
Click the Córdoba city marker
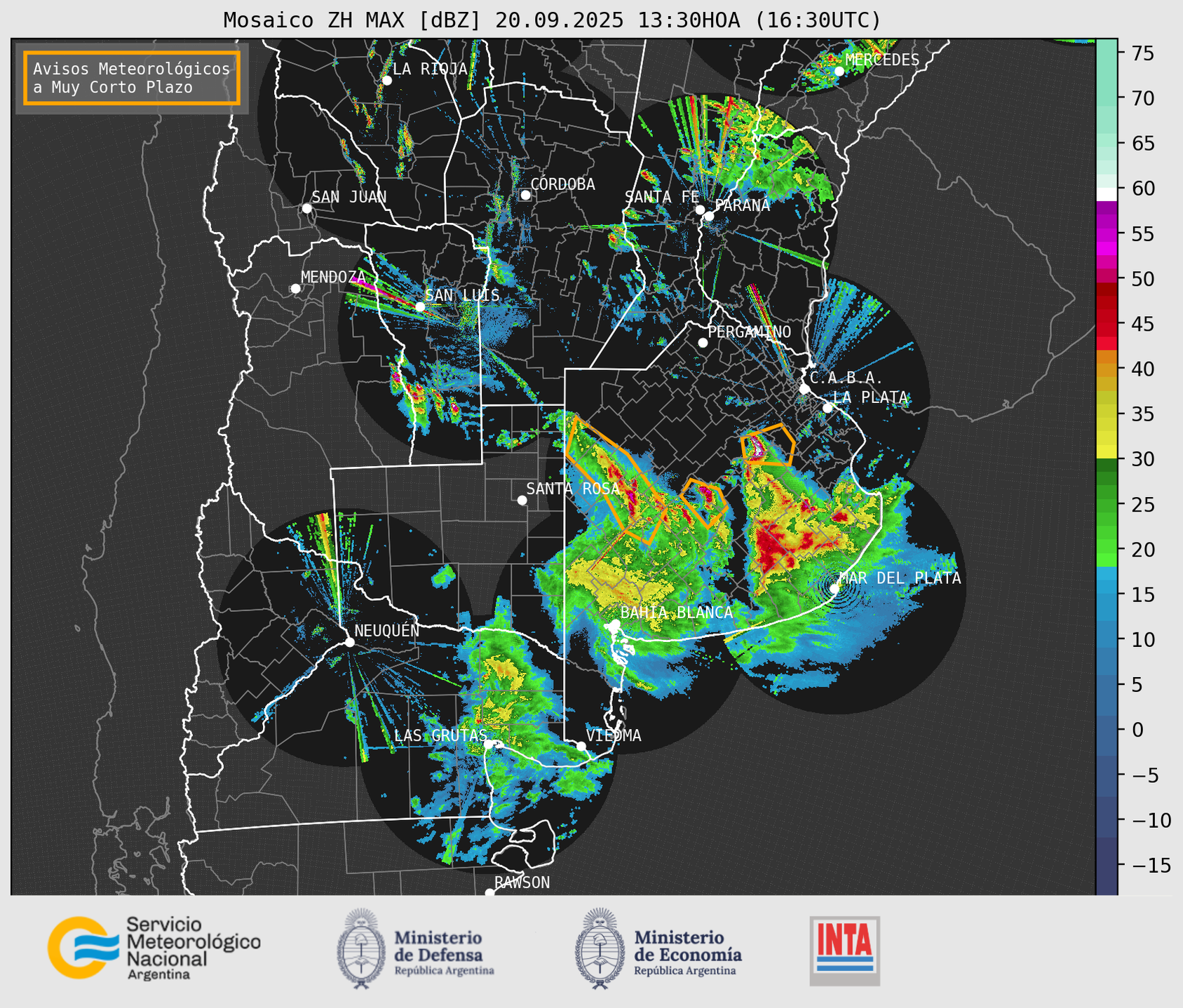pyautogui.click(x=525, y=195)
